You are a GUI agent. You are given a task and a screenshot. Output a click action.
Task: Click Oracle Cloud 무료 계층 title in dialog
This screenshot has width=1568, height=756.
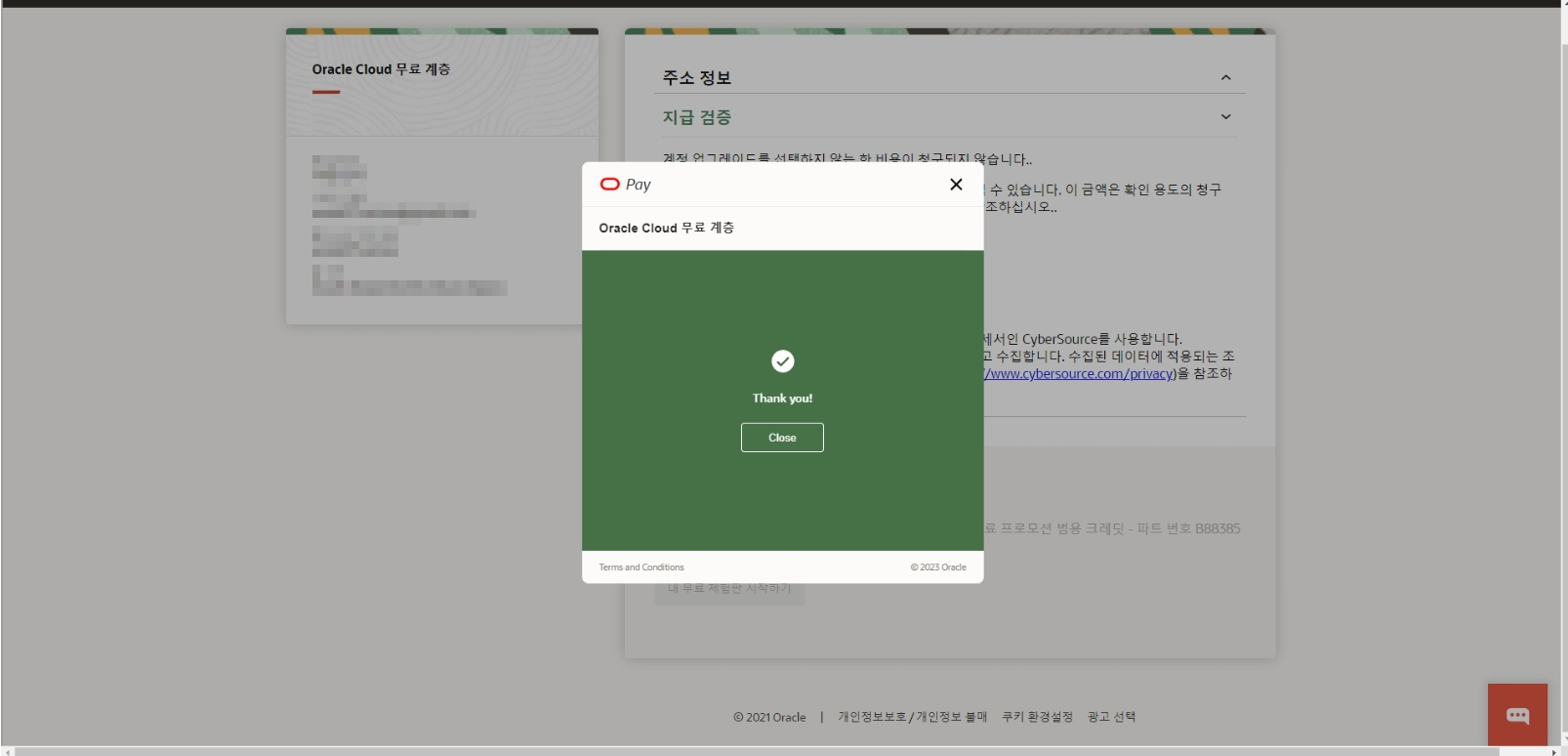pyautogui.click(x=667, y=228)
